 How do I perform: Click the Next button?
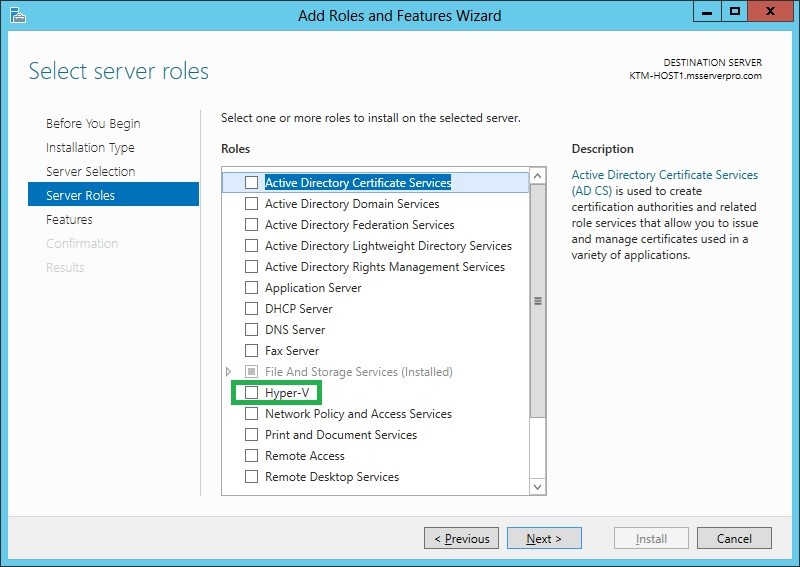[x=544, y=538]
